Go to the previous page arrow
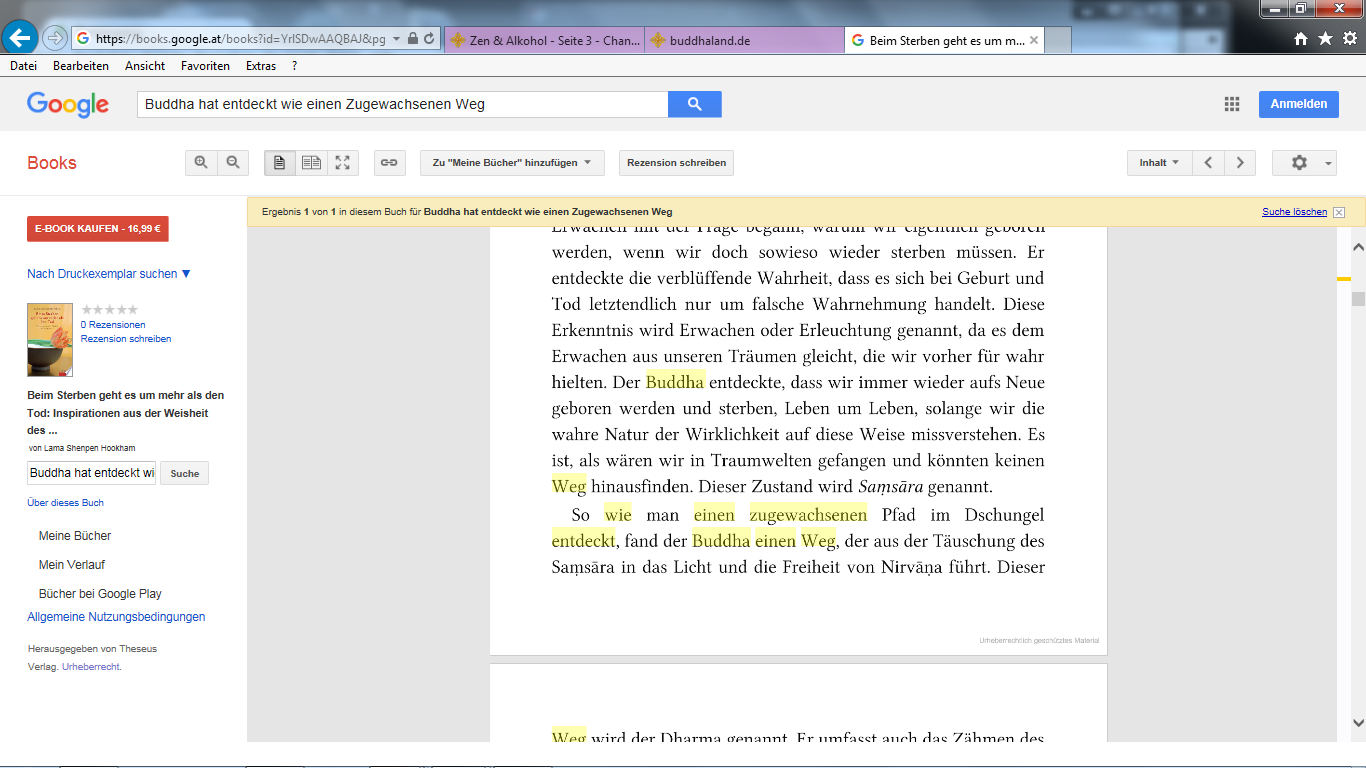Image resolution: width=1366 pixels, height=768 pixels. [1208, 162]
